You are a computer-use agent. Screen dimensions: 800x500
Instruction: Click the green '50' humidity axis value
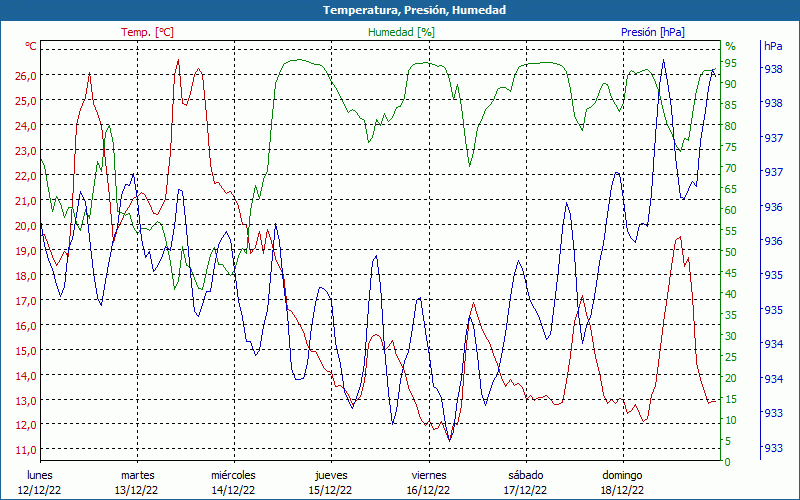click(731, 252)
